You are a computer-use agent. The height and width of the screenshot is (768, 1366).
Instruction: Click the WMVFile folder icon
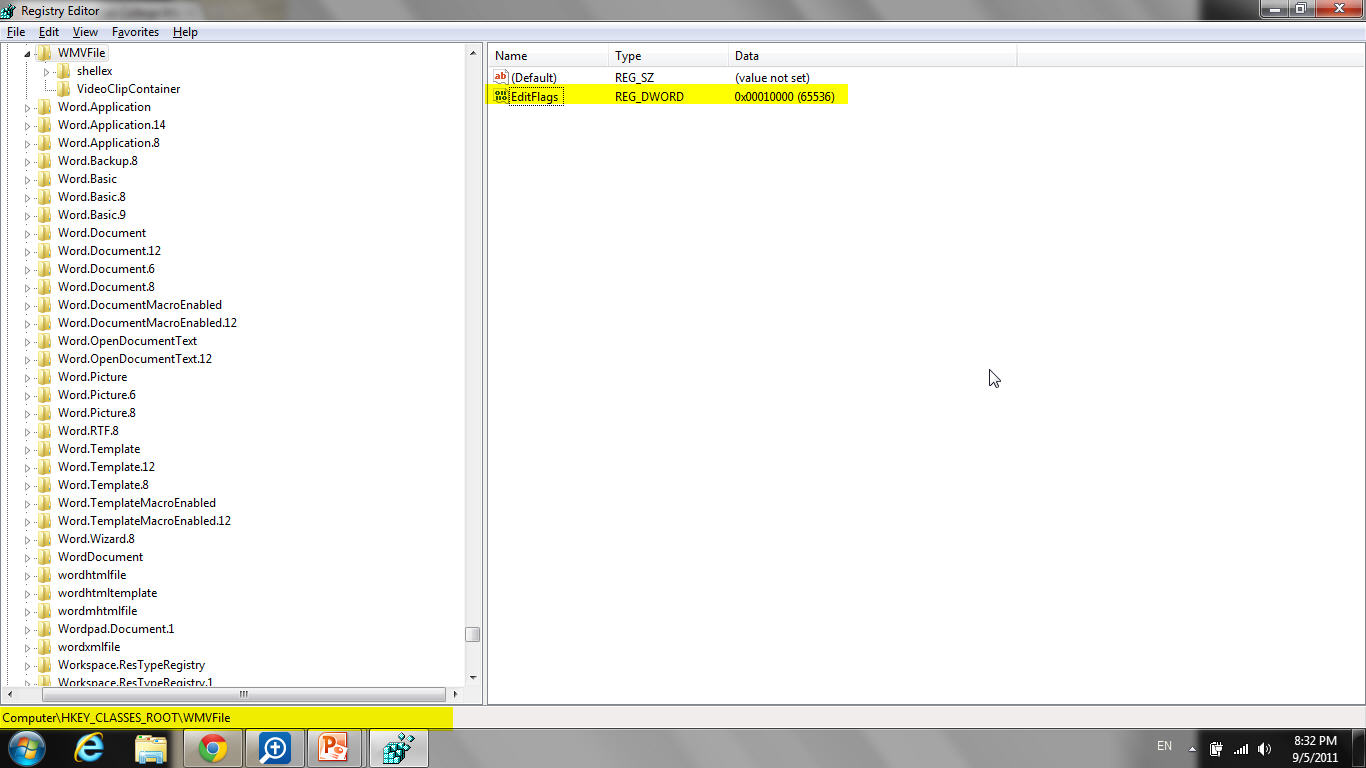pyautogui.click(x=44, y=52)
